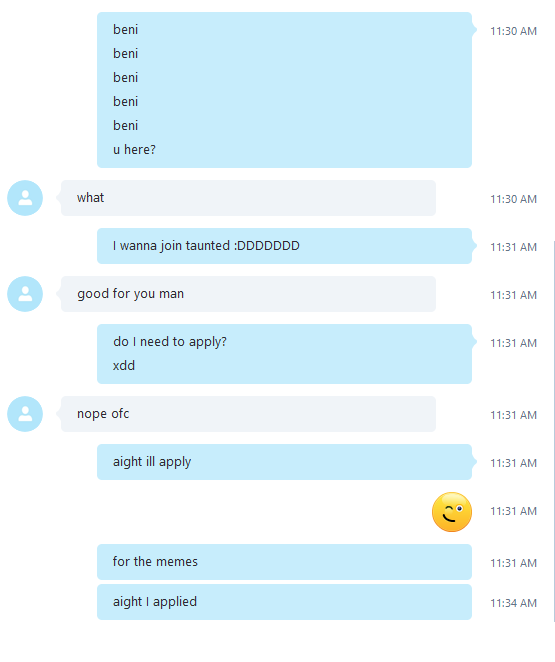Image resolution: width=555 pixels, height=662 pixels.
Task: Click the "what" reply bubble
Action: point(248,198)
